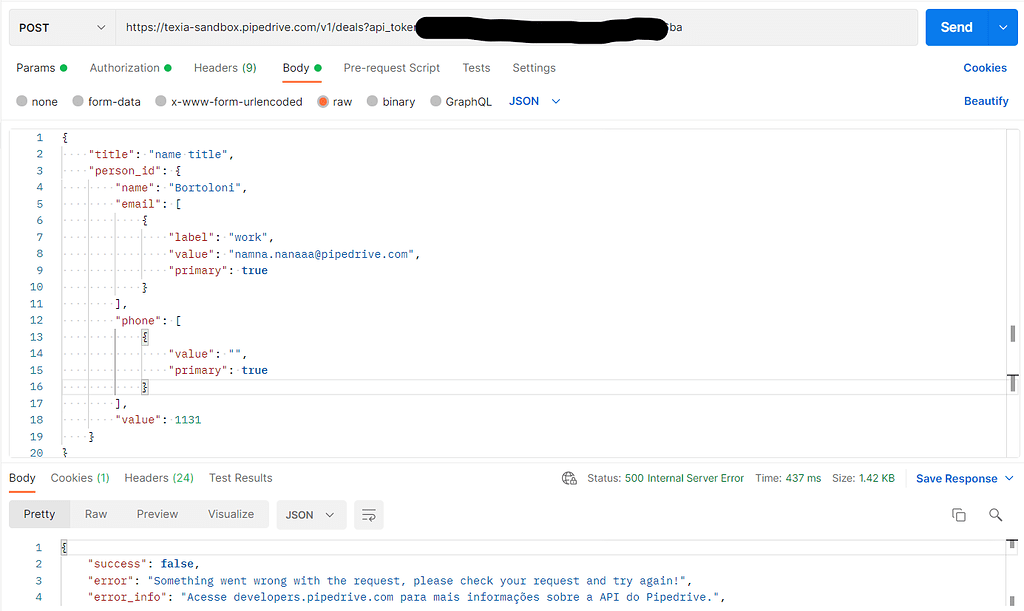Click the request URL field
The height and width of the screenshot is (611, 1024).
[517, 27]
